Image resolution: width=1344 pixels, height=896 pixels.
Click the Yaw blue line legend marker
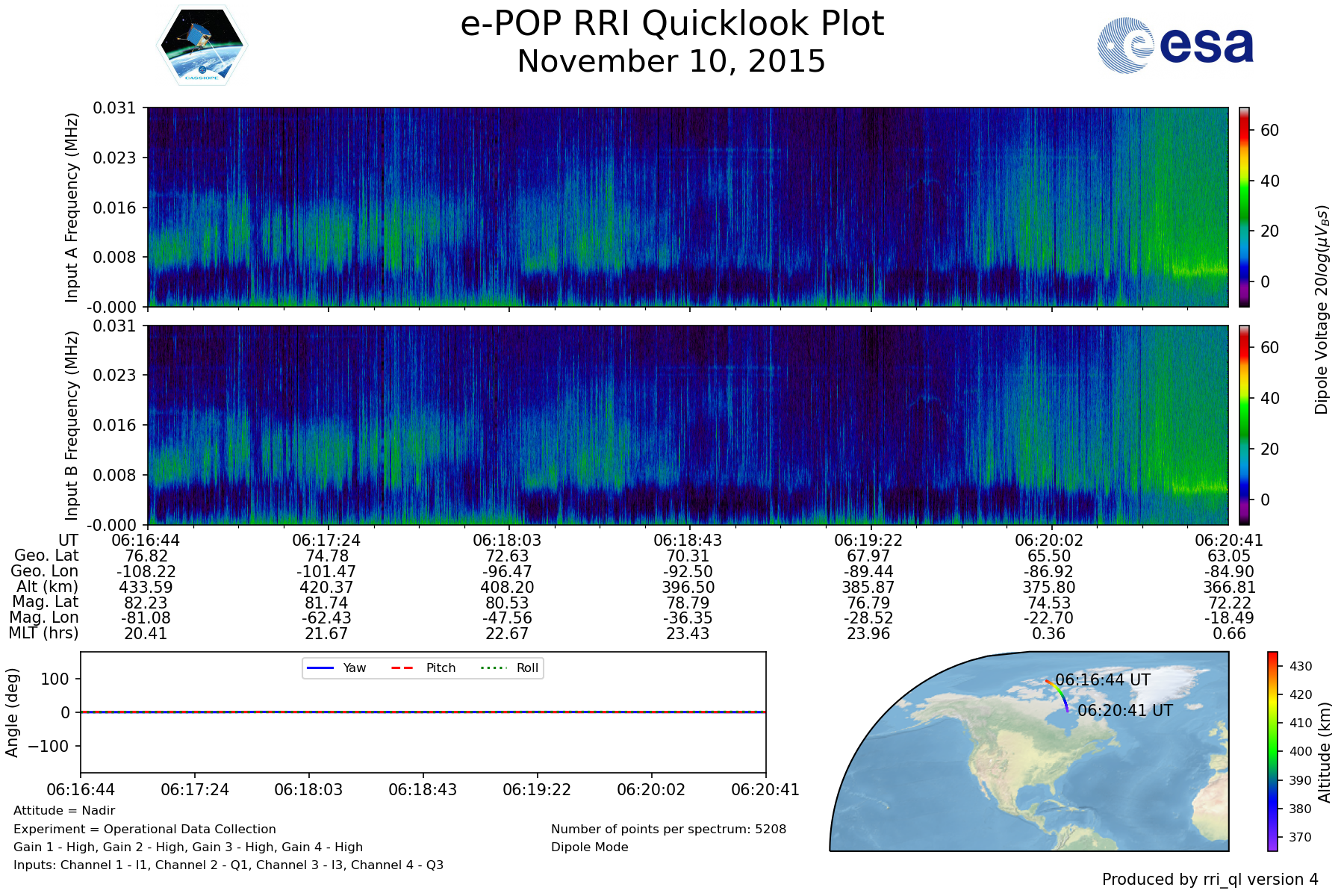(320, 668)
